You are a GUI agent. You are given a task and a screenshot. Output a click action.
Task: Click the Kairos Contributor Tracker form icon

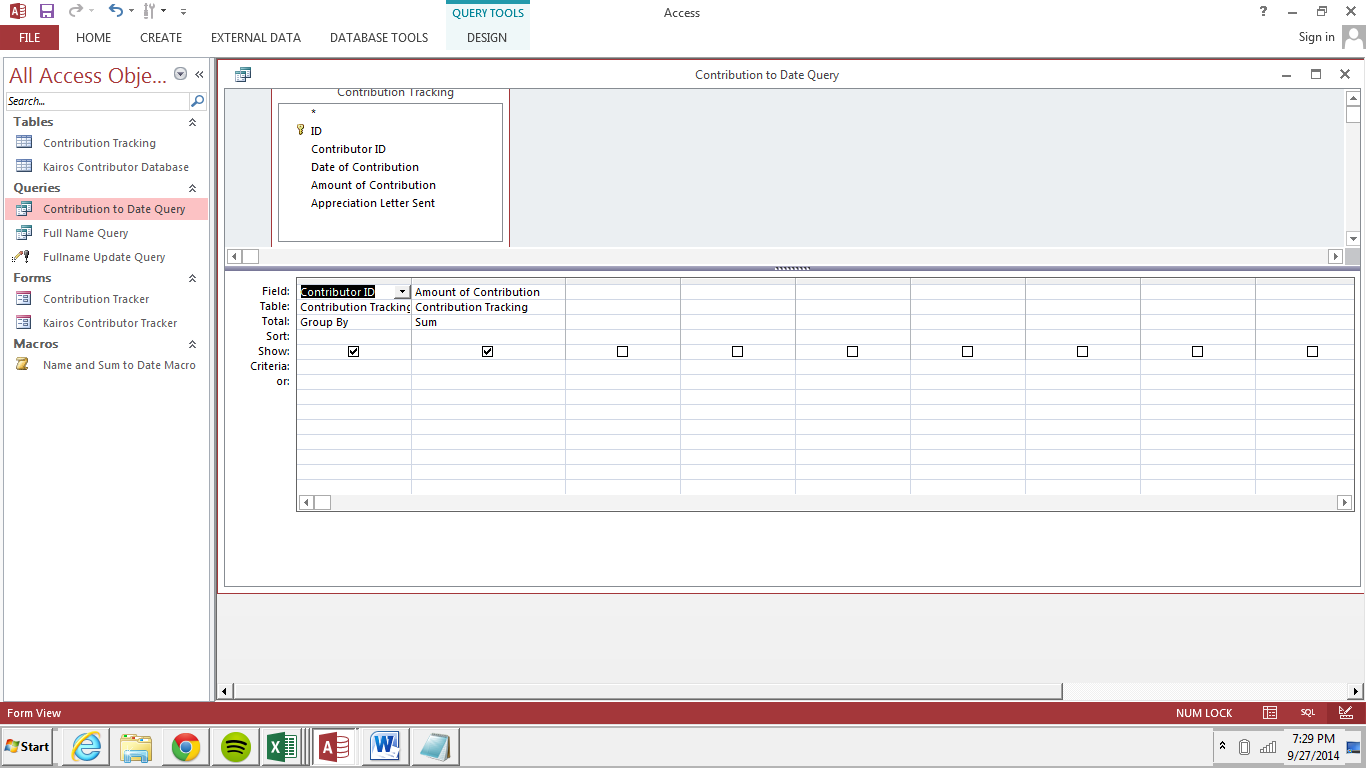(x=24, y=323)
